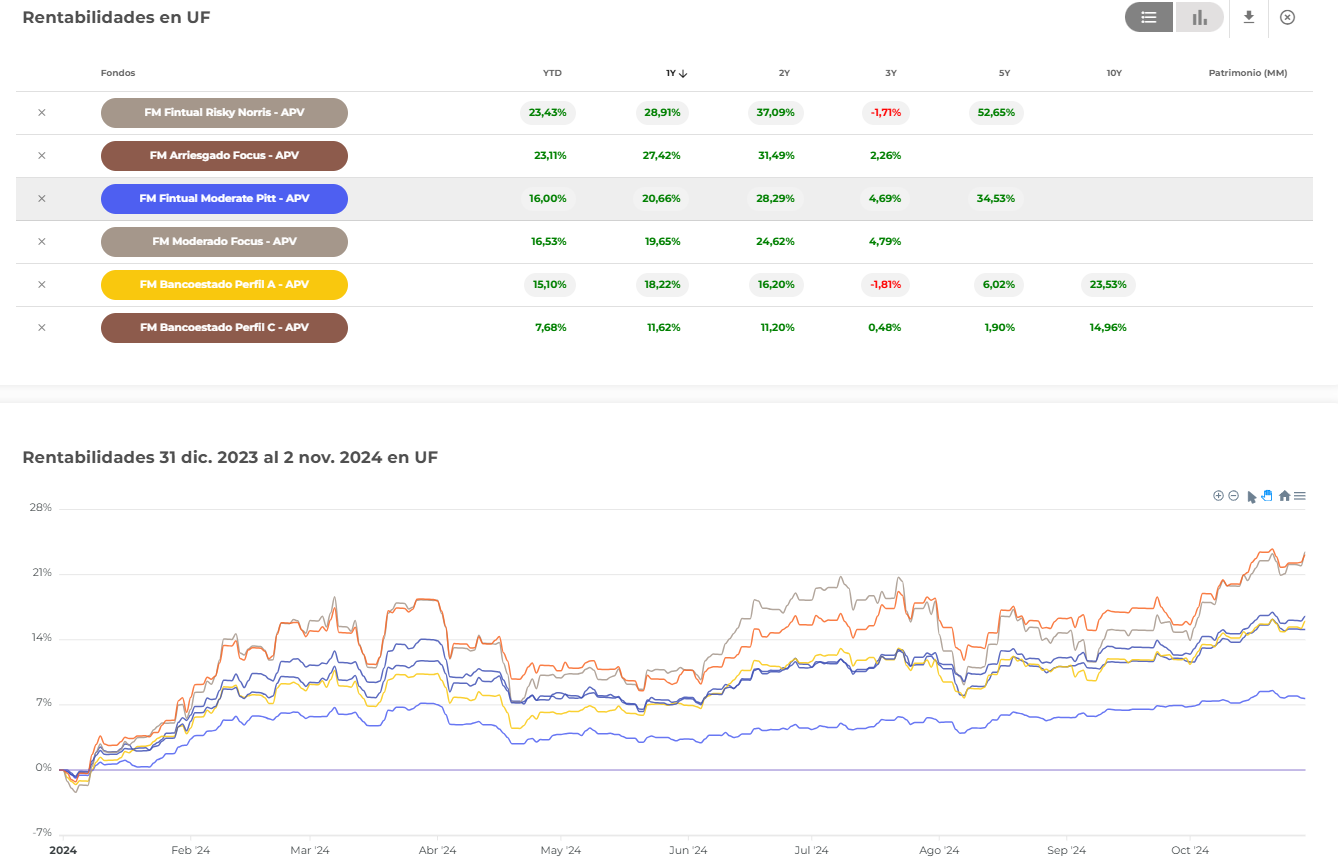Click the -1,81% 3Y value
The height and width of the screenshot is (866, 1338).
coord(886,285)
